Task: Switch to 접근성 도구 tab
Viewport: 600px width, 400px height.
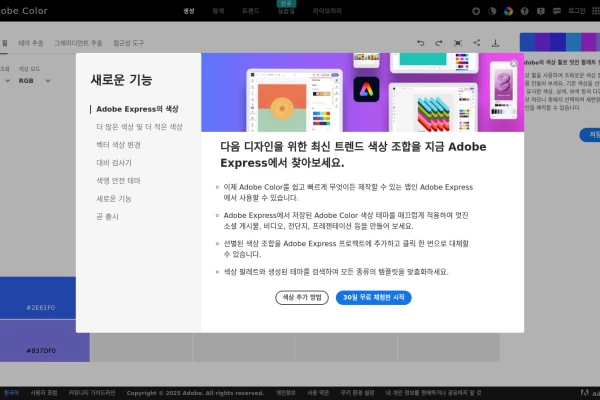Action: tap(129, 43)
